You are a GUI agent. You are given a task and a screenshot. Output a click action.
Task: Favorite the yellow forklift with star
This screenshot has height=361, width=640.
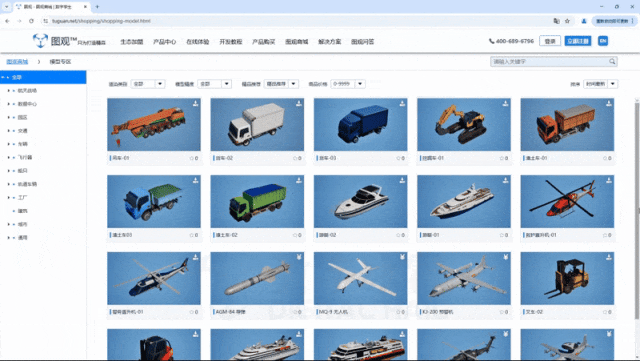[x=604, y=312]
